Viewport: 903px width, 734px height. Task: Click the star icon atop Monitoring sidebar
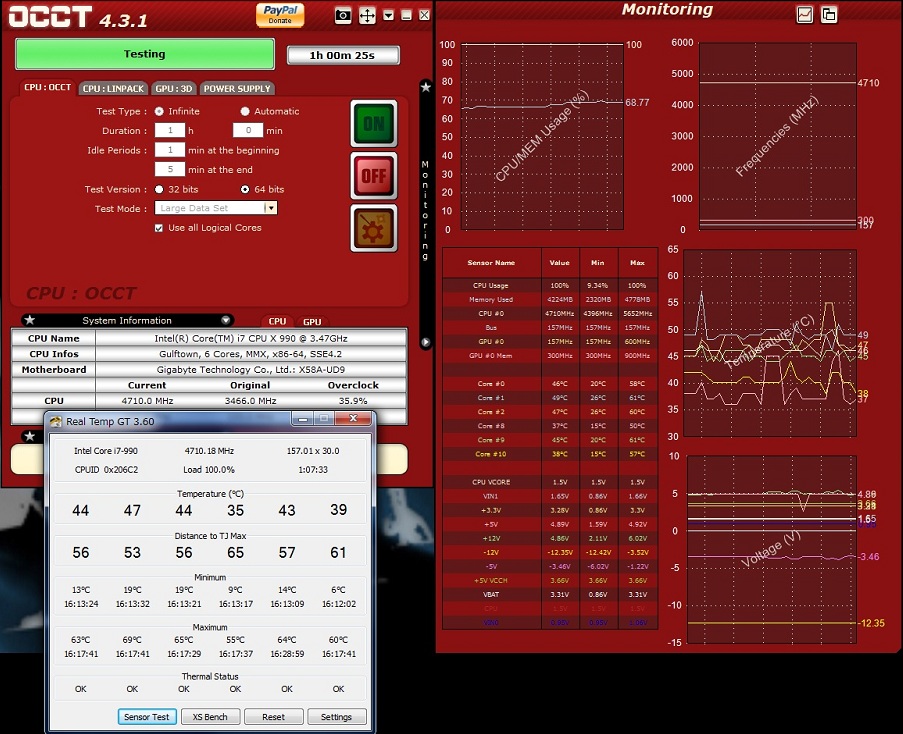coord(426,88)
